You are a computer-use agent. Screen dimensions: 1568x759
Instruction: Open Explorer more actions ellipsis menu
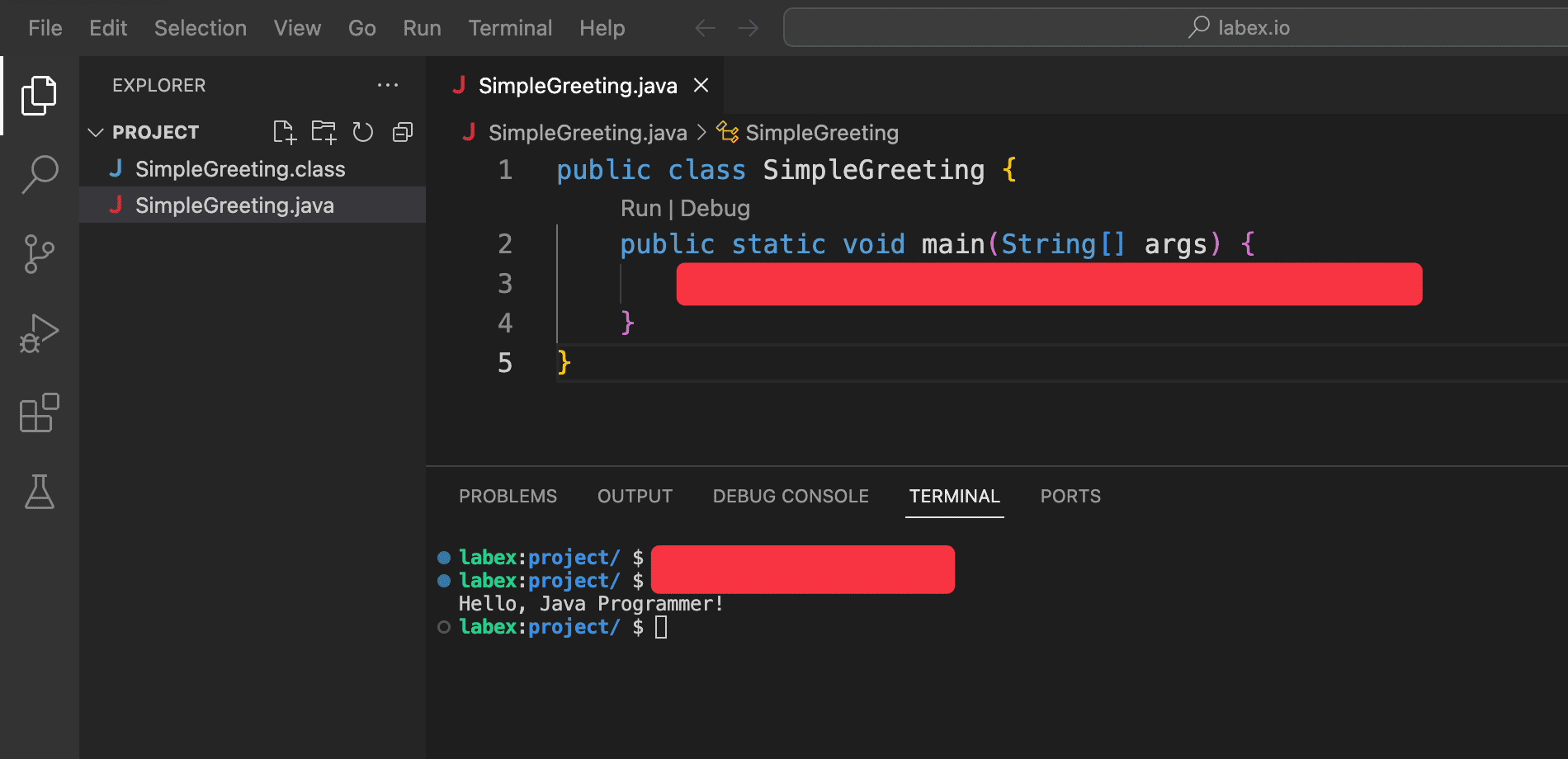pos(387,85)
